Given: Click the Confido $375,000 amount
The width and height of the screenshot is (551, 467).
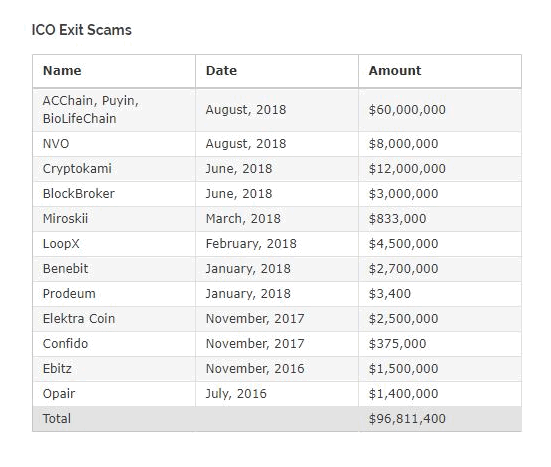Looking at the screenshot, I should click(x=397, y=344).
